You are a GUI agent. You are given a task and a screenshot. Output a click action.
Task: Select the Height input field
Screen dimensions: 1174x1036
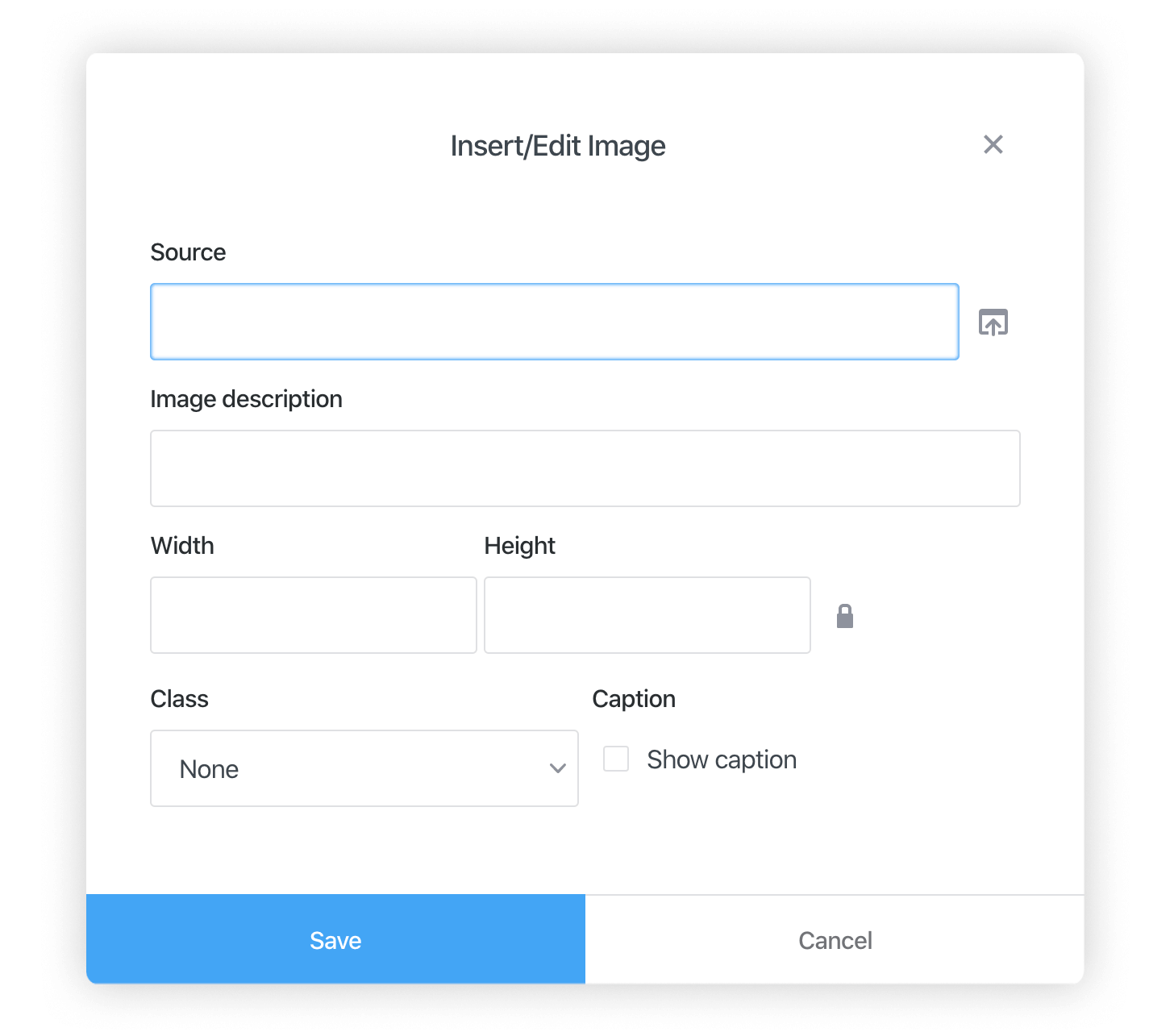(x=647, y=615)
